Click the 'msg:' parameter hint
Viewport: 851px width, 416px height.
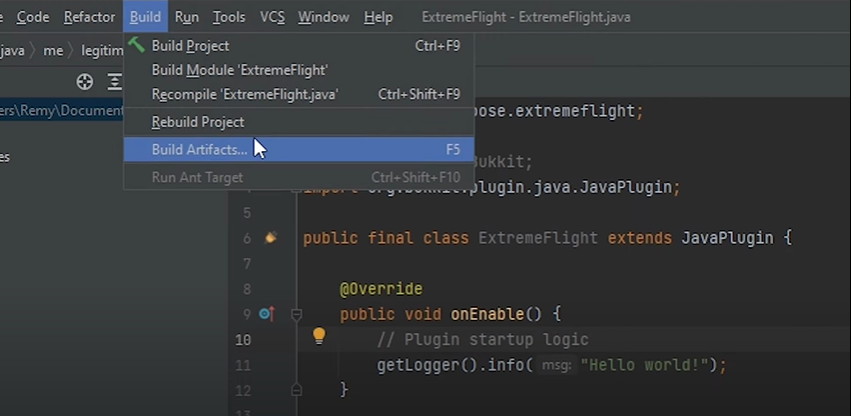(556, 365)
